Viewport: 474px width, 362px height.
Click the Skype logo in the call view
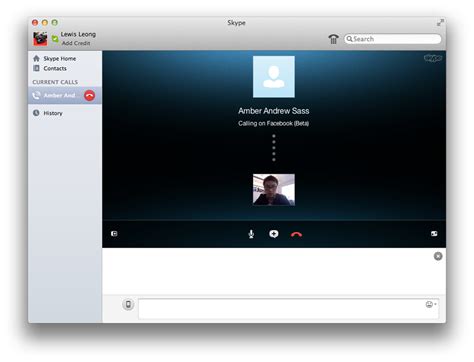[433, 58]
